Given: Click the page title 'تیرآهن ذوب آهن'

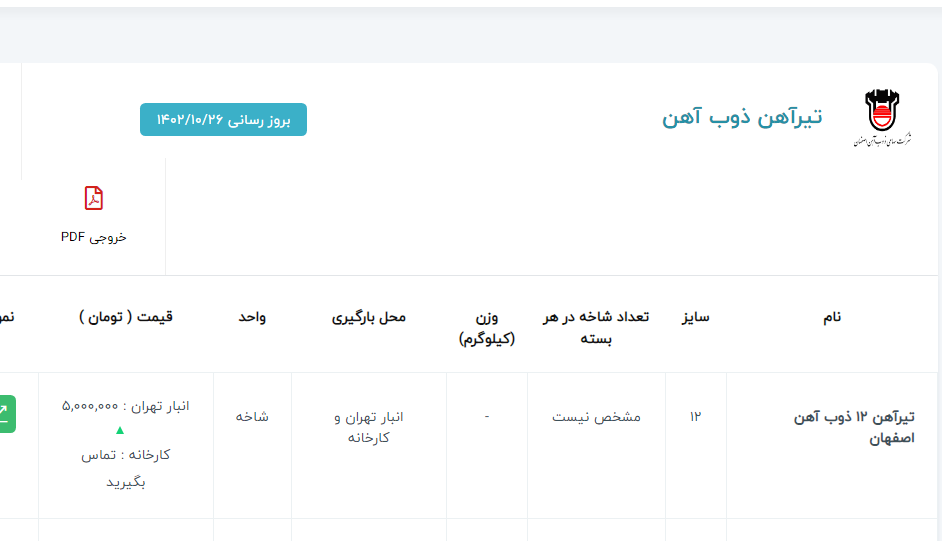Looking at the screenshot, I should [742, 117].
